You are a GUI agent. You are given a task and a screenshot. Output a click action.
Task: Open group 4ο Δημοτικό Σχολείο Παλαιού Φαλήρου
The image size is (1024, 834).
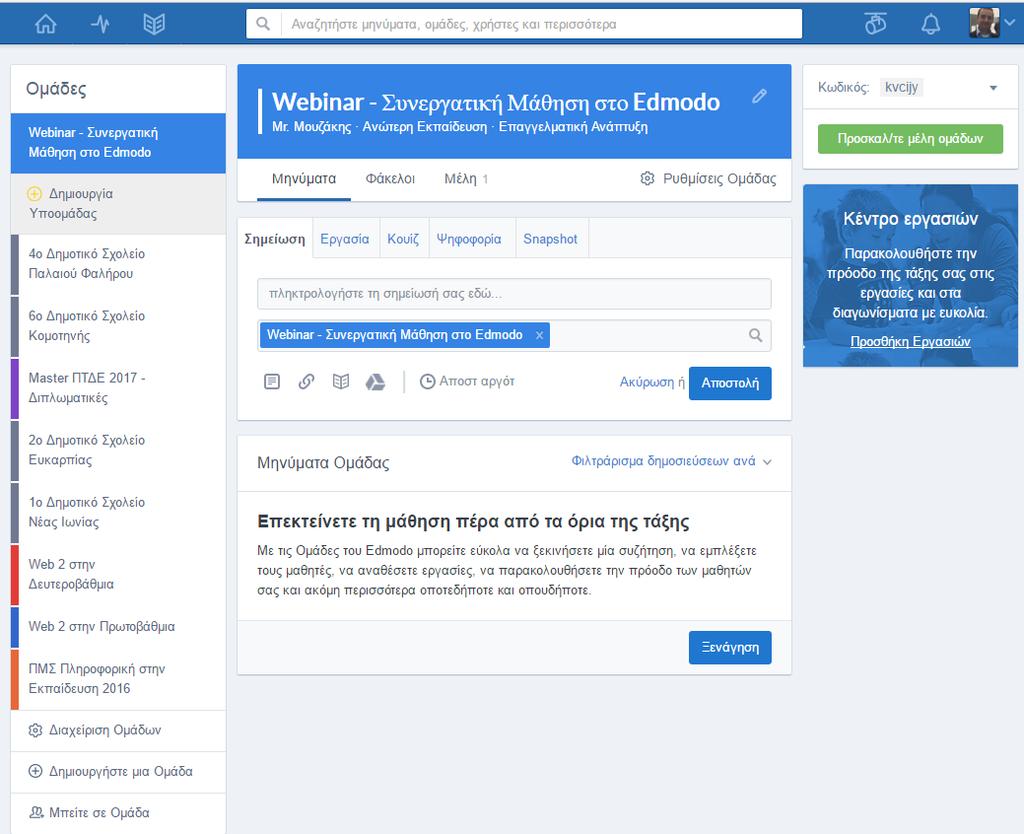[118, 264]
